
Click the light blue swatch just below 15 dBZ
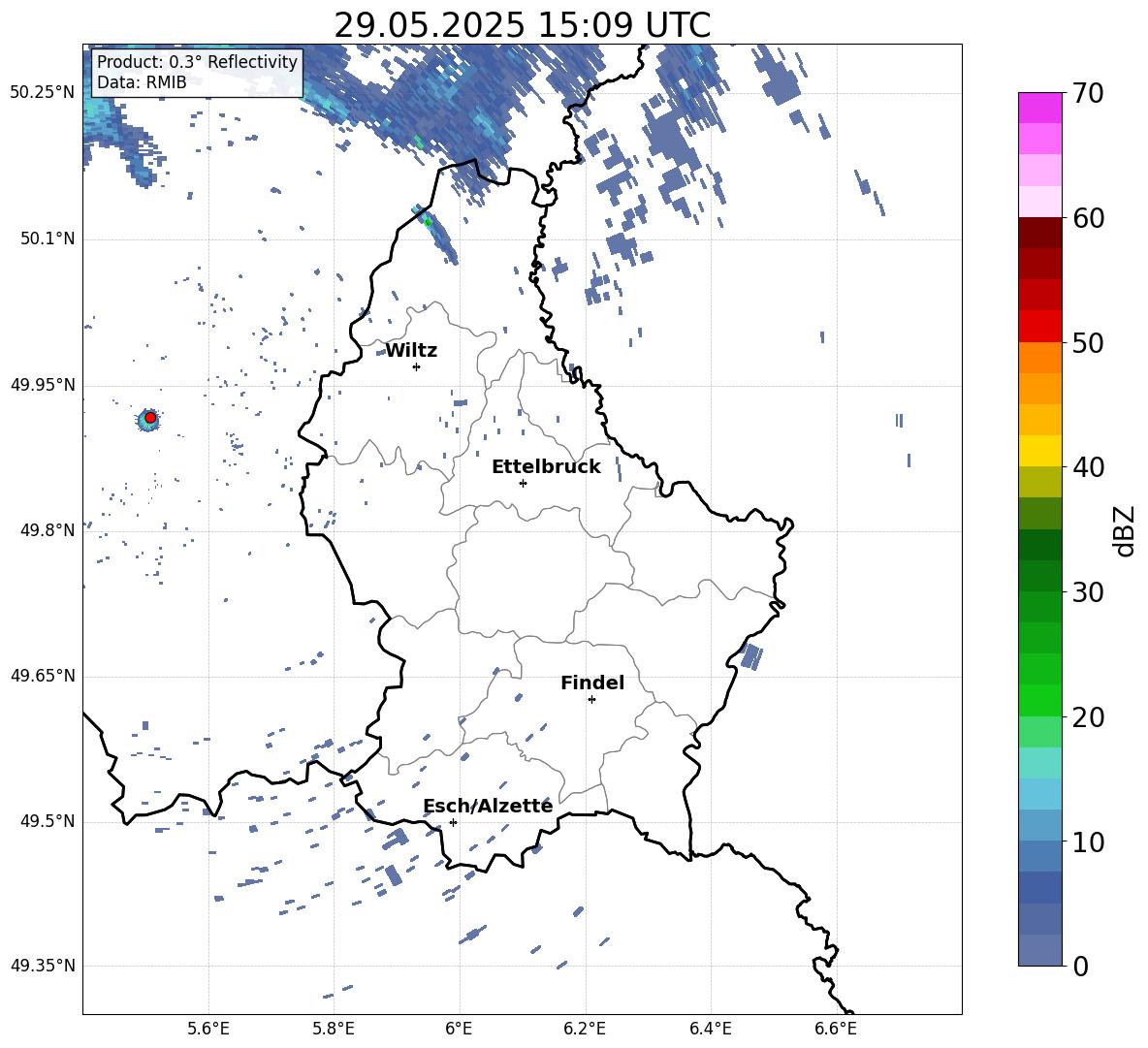1039,793
